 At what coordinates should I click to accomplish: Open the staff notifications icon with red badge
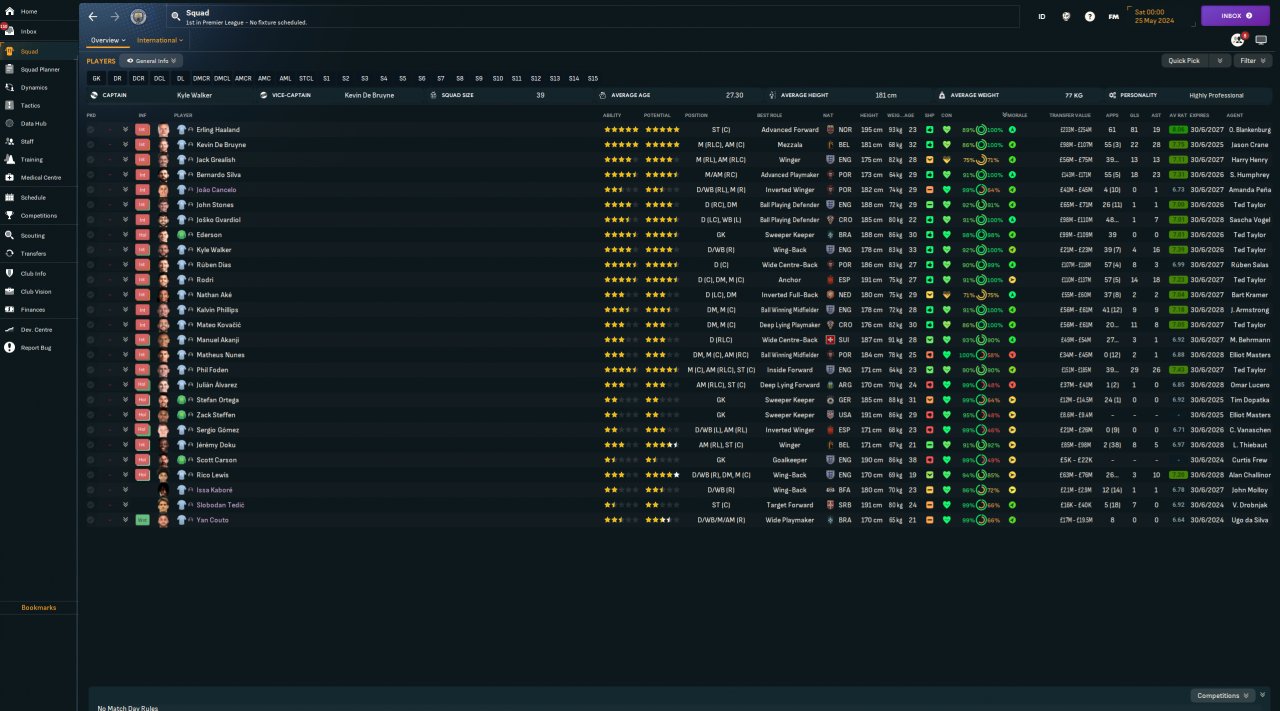[1238, 40]
